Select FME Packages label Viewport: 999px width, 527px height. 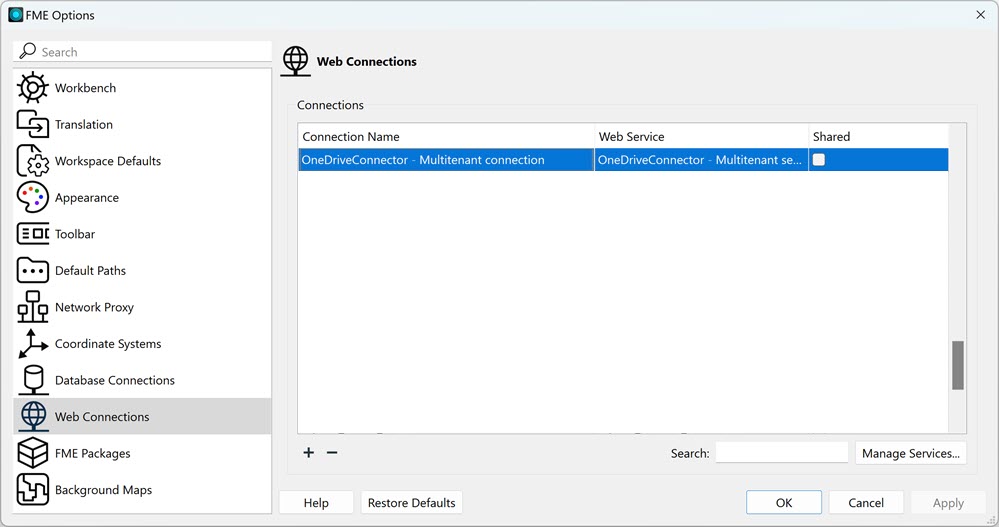(x=92, y=453)
